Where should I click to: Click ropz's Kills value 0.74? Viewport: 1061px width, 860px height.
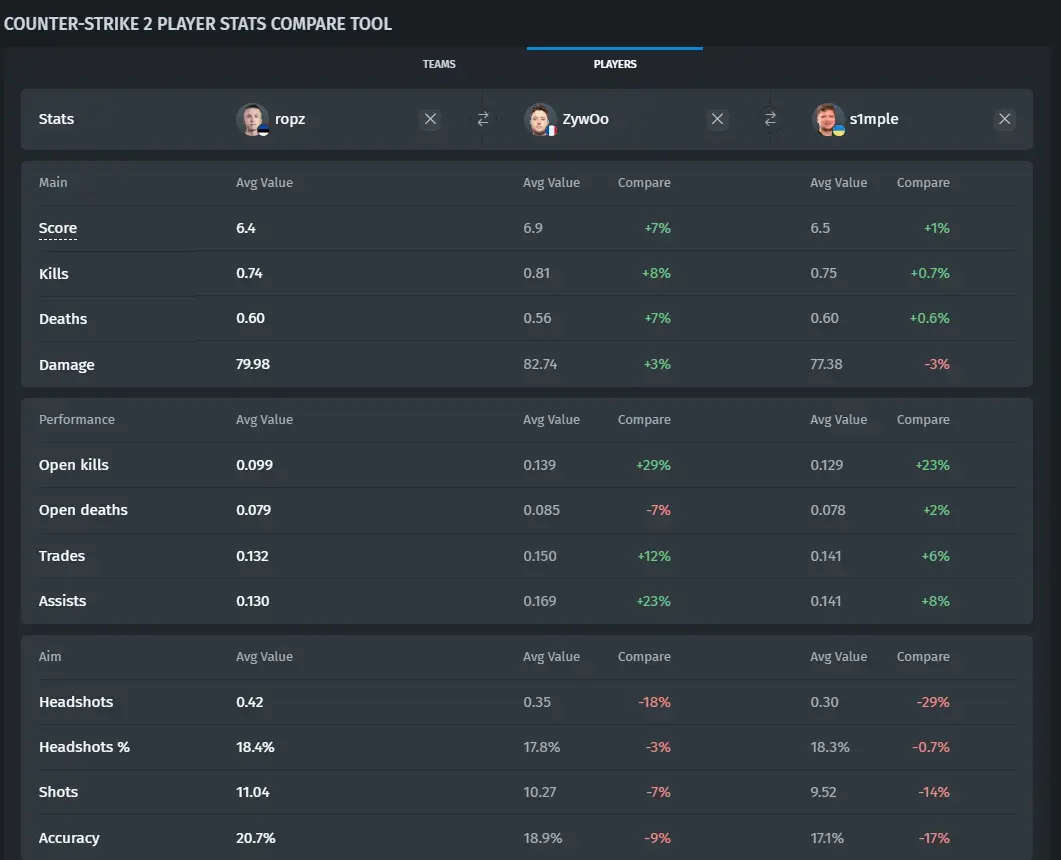coord(249,273)
